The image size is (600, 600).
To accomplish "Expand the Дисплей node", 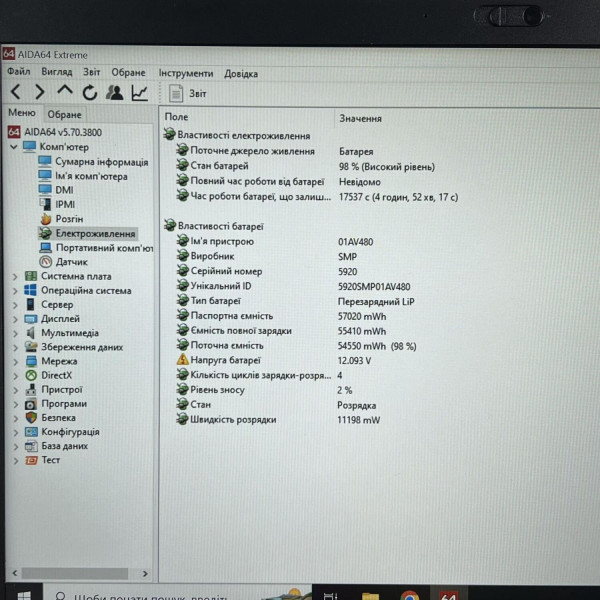I will [x=15, y=319].
